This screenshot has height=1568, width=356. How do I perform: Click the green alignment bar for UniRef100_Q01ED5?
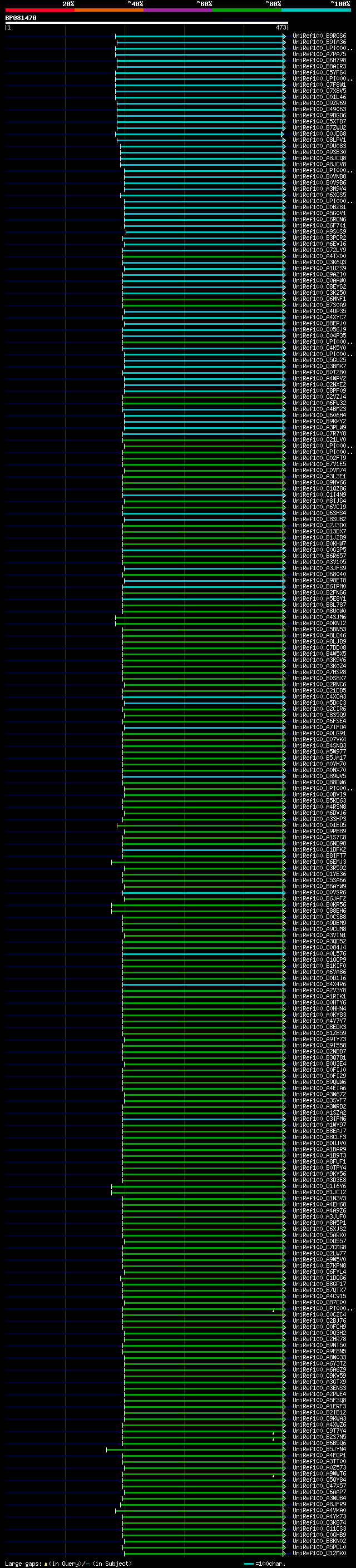(x=201, y=825)
